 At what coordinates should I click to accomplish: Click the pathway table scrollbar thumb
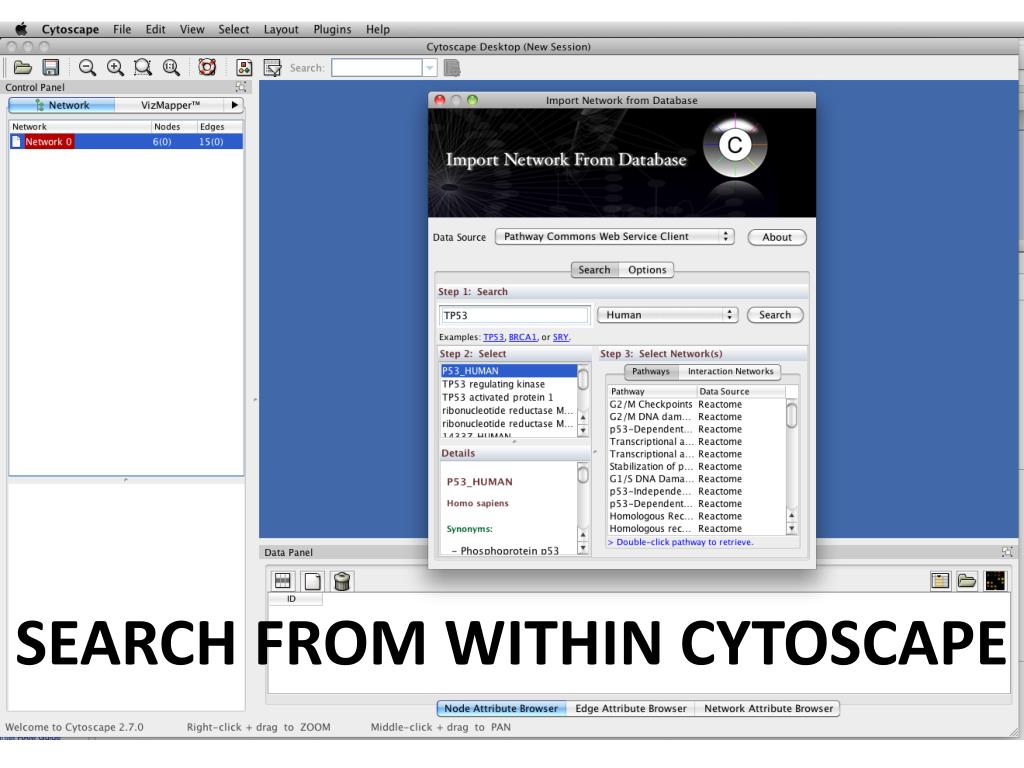(792, 415)
